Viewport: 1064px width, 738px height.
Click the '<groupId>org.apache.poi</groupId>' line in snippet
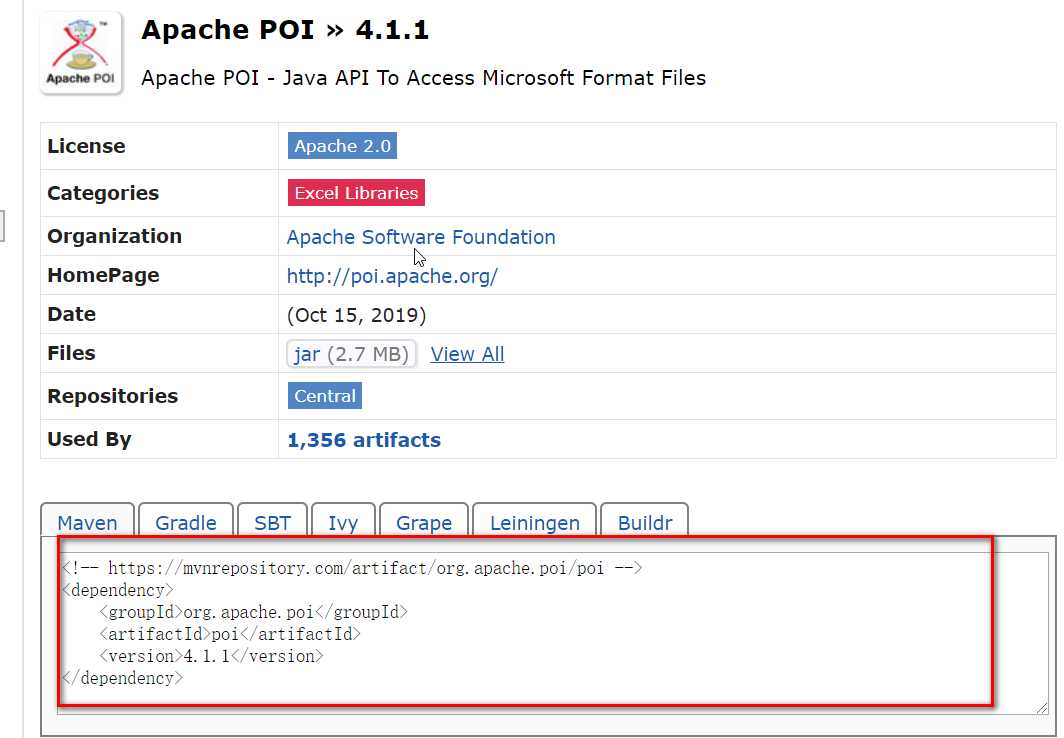[253, 612]
